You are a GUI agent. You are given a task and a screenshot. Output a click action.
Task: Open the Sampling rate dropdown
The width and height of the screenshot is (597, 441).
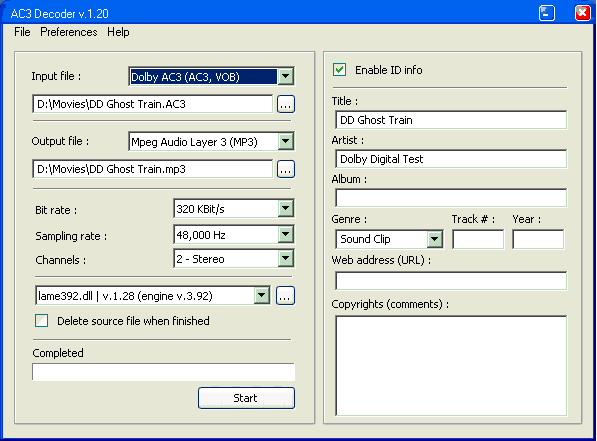(x=286, y=235)
